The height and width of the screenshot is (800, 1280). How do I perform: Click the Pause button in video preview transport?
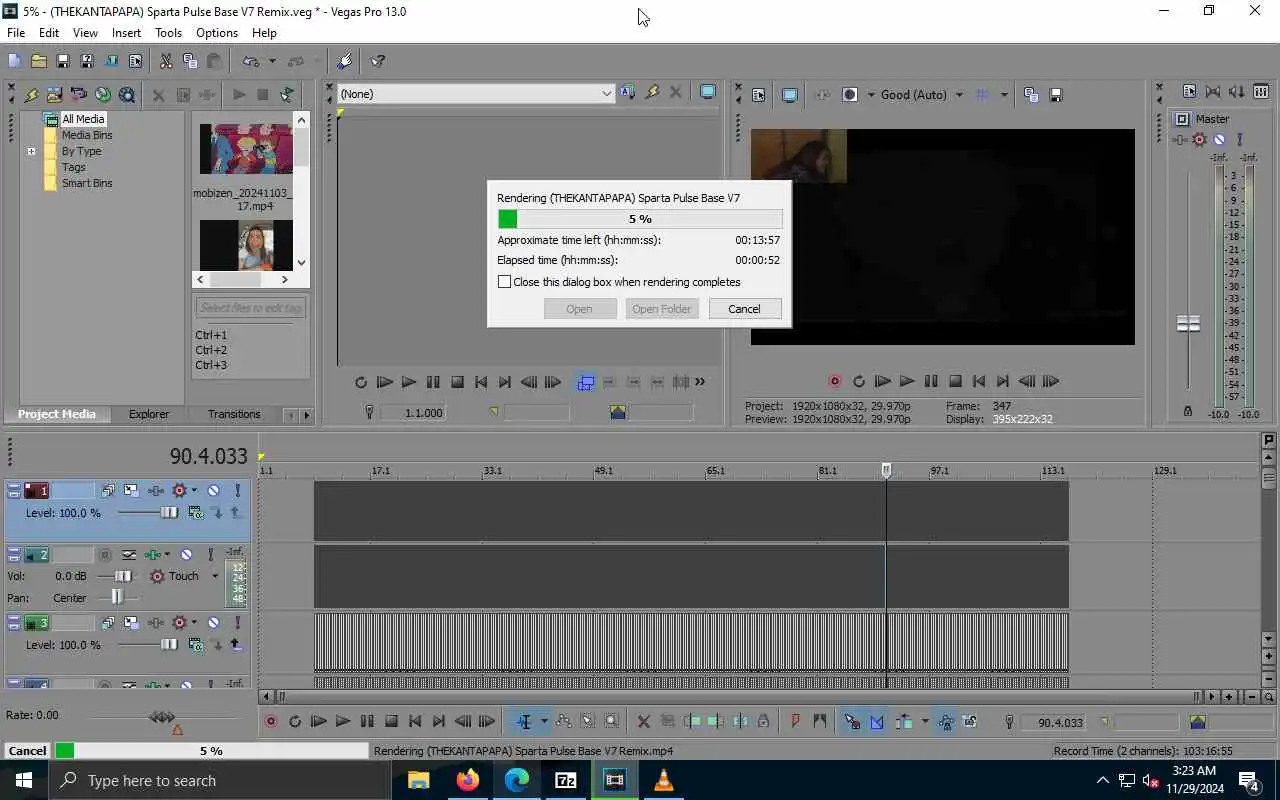coord(931,381)
